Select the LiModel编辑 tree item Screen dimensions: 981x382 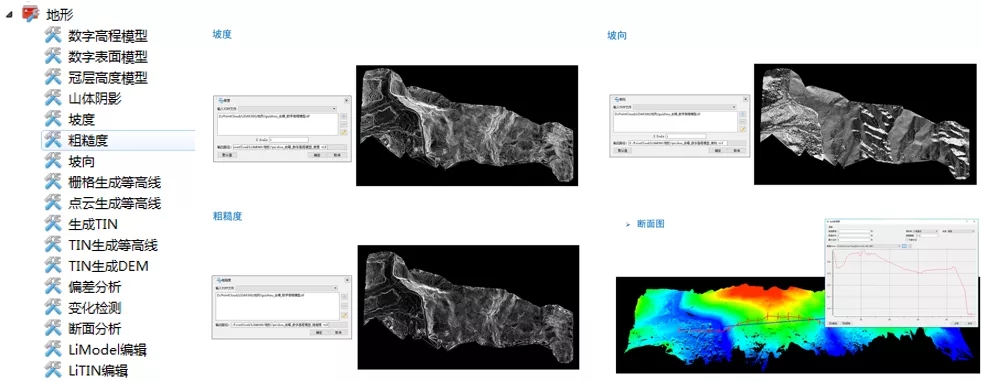point(108,349)
